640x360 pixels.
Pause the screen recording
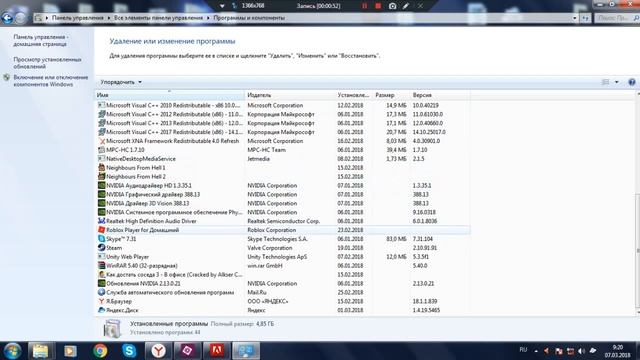click(364, 6)
